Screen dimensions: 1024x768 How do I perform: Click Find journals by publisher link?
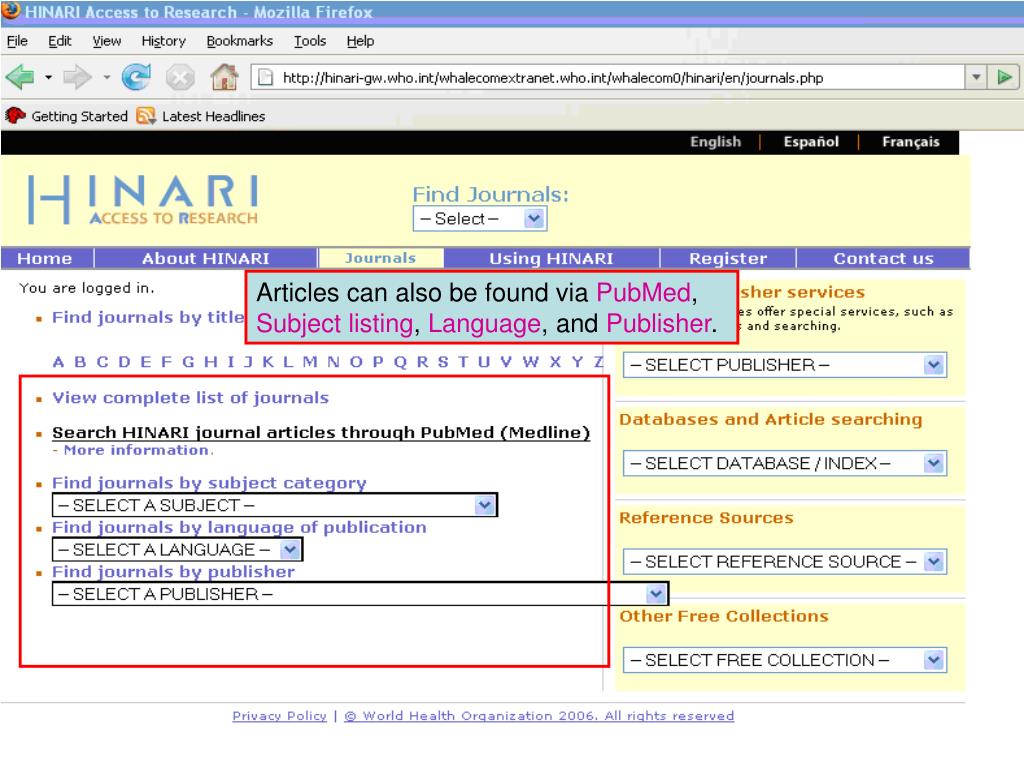click(174, 571)
